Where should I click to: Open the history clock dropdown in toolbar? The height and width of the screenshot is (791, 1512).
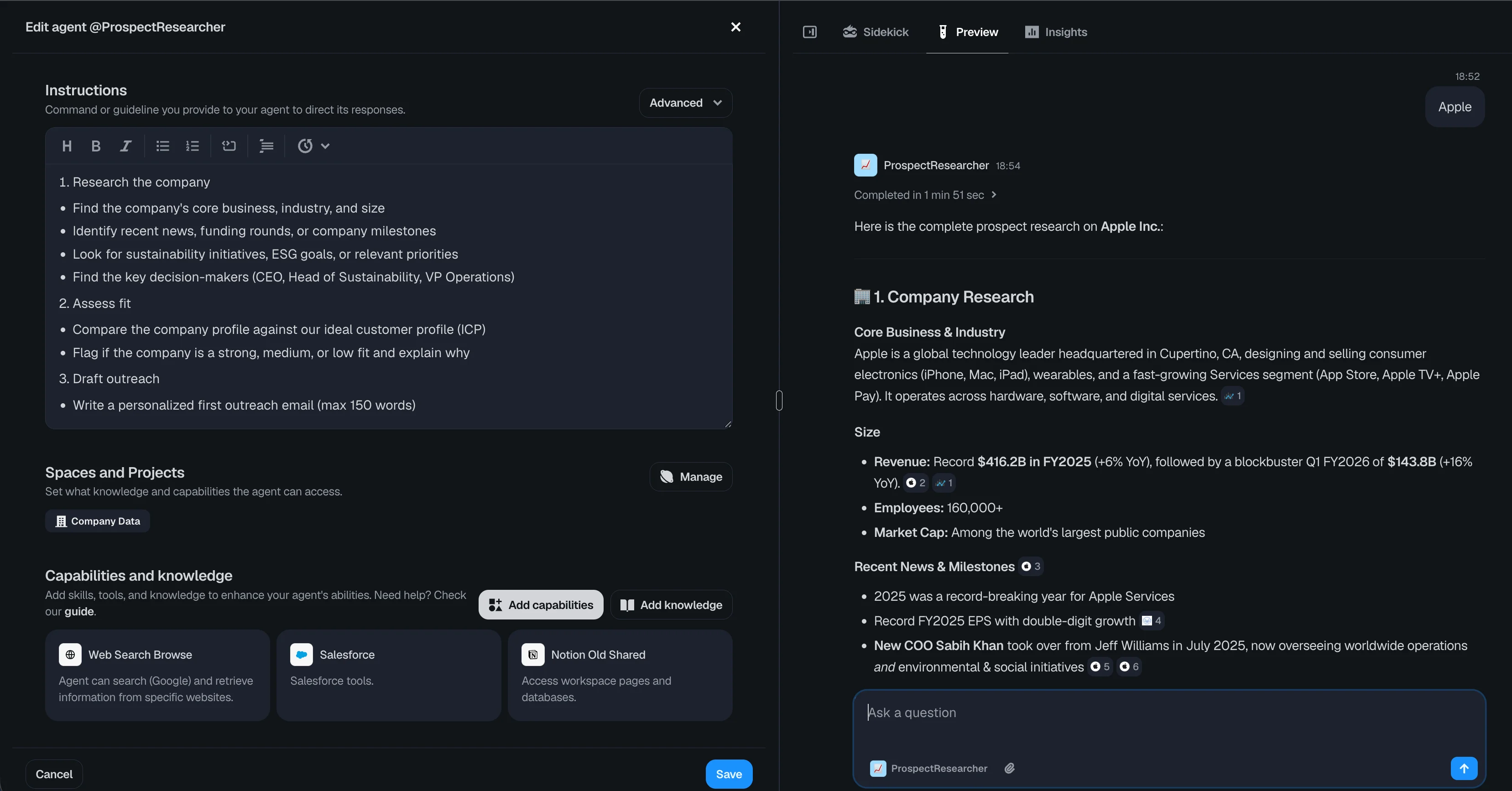click(313, 146)
